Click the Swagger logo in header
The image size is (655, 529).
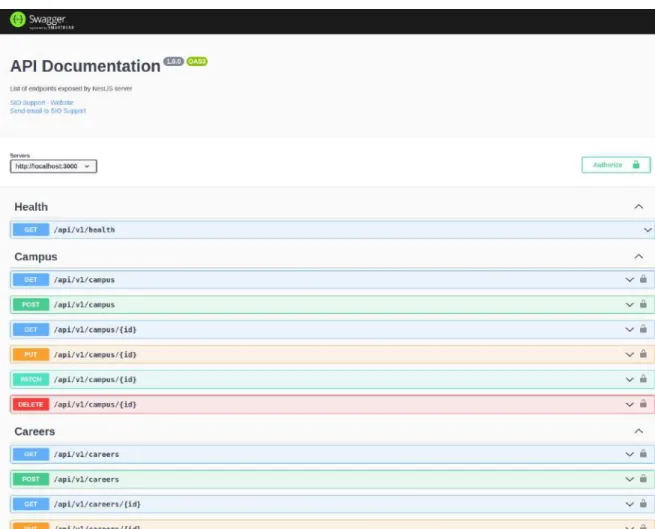click(x=42, y=20)
